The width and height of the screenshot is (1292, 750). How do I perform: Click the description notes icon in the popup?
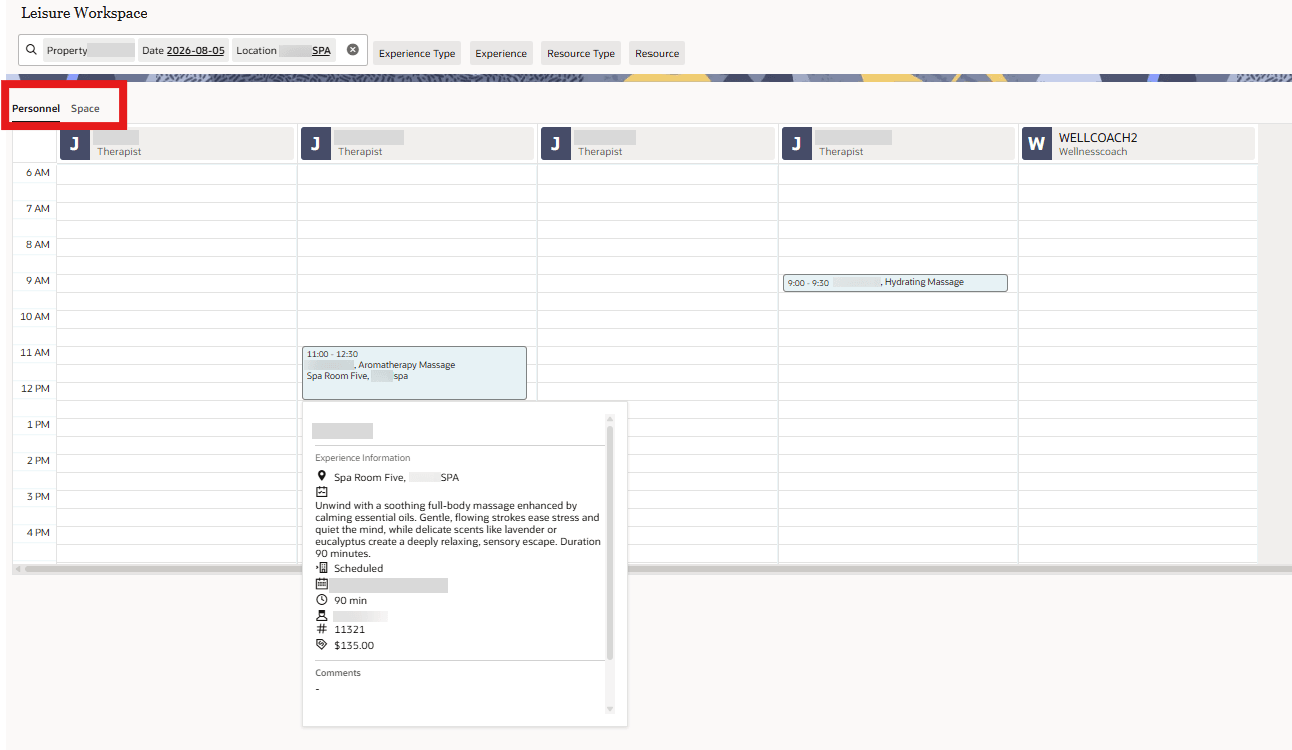pyautogui.click(x=321, y=492)
